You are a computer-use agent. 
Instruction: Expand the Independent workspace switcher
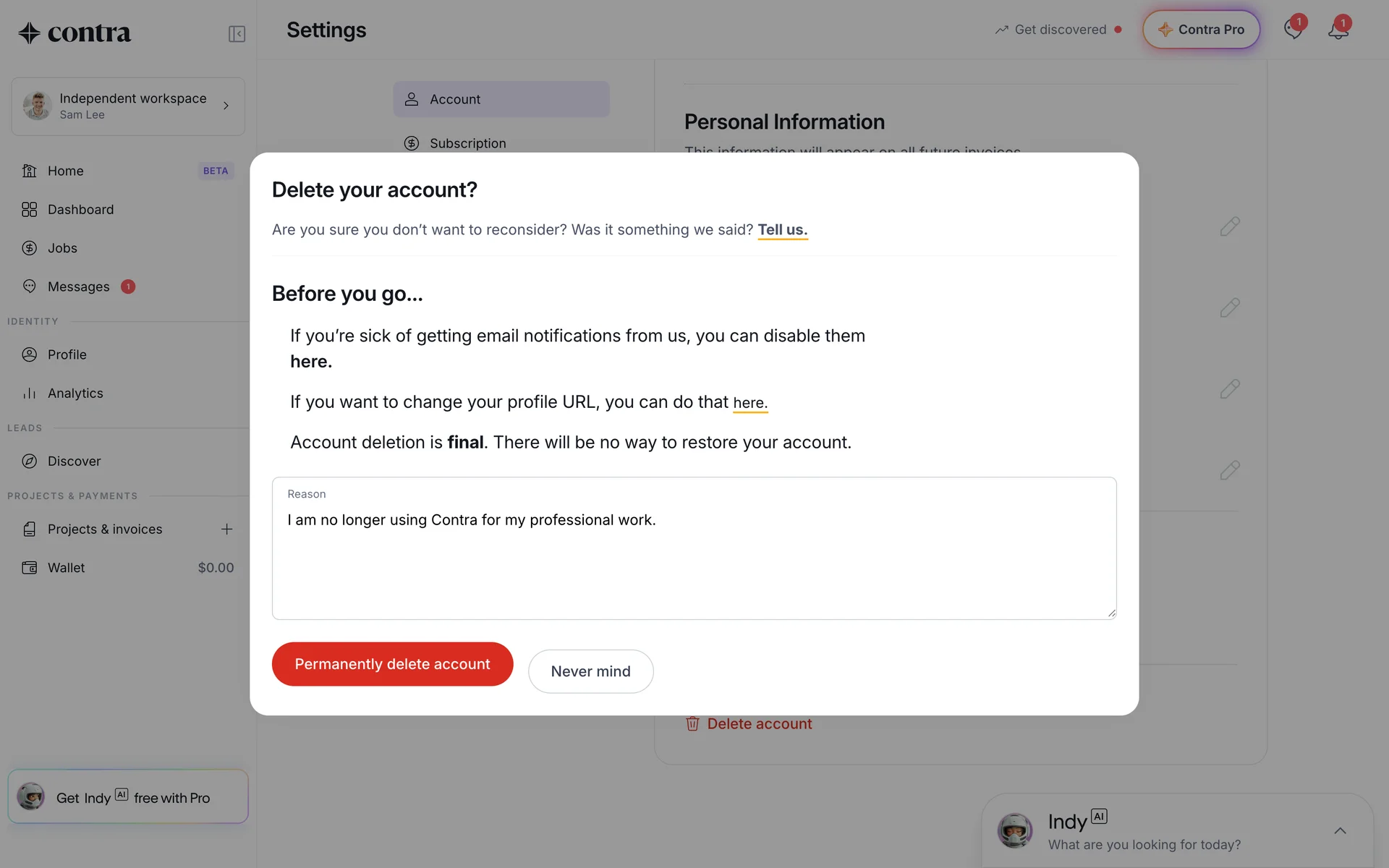coord(128,106)
